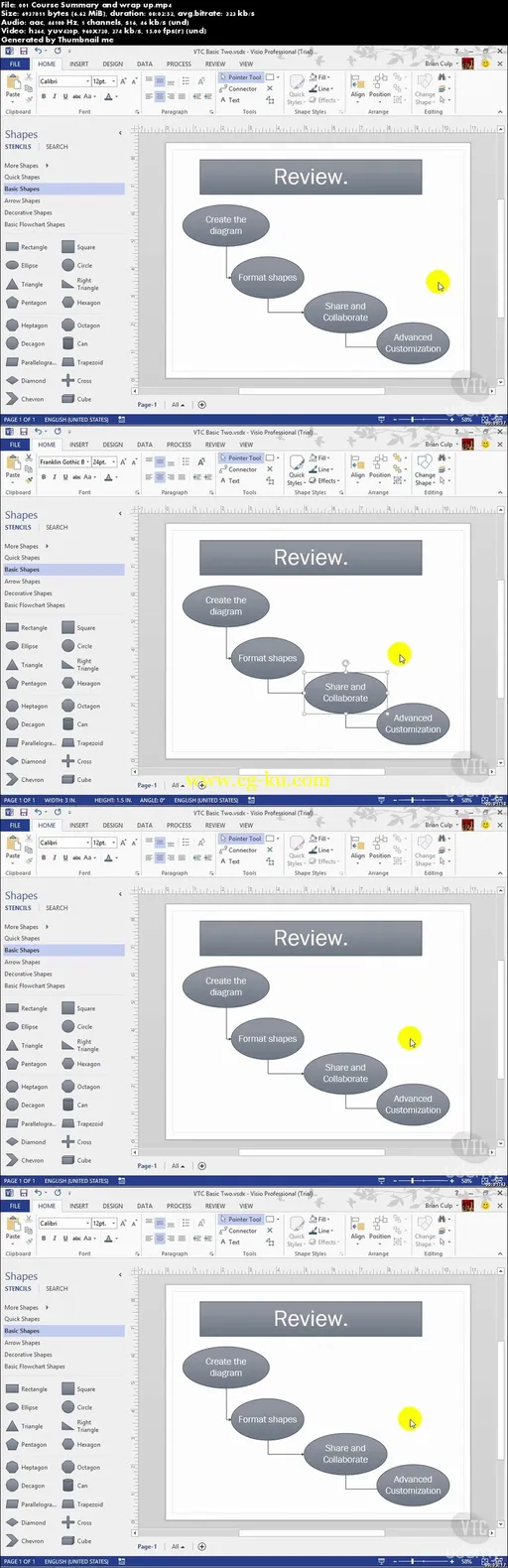Viewport: 508px width, 1568px height.
Task: Click the 'Create the diagram' shape in the first frame
Action: tap(225, 225)
